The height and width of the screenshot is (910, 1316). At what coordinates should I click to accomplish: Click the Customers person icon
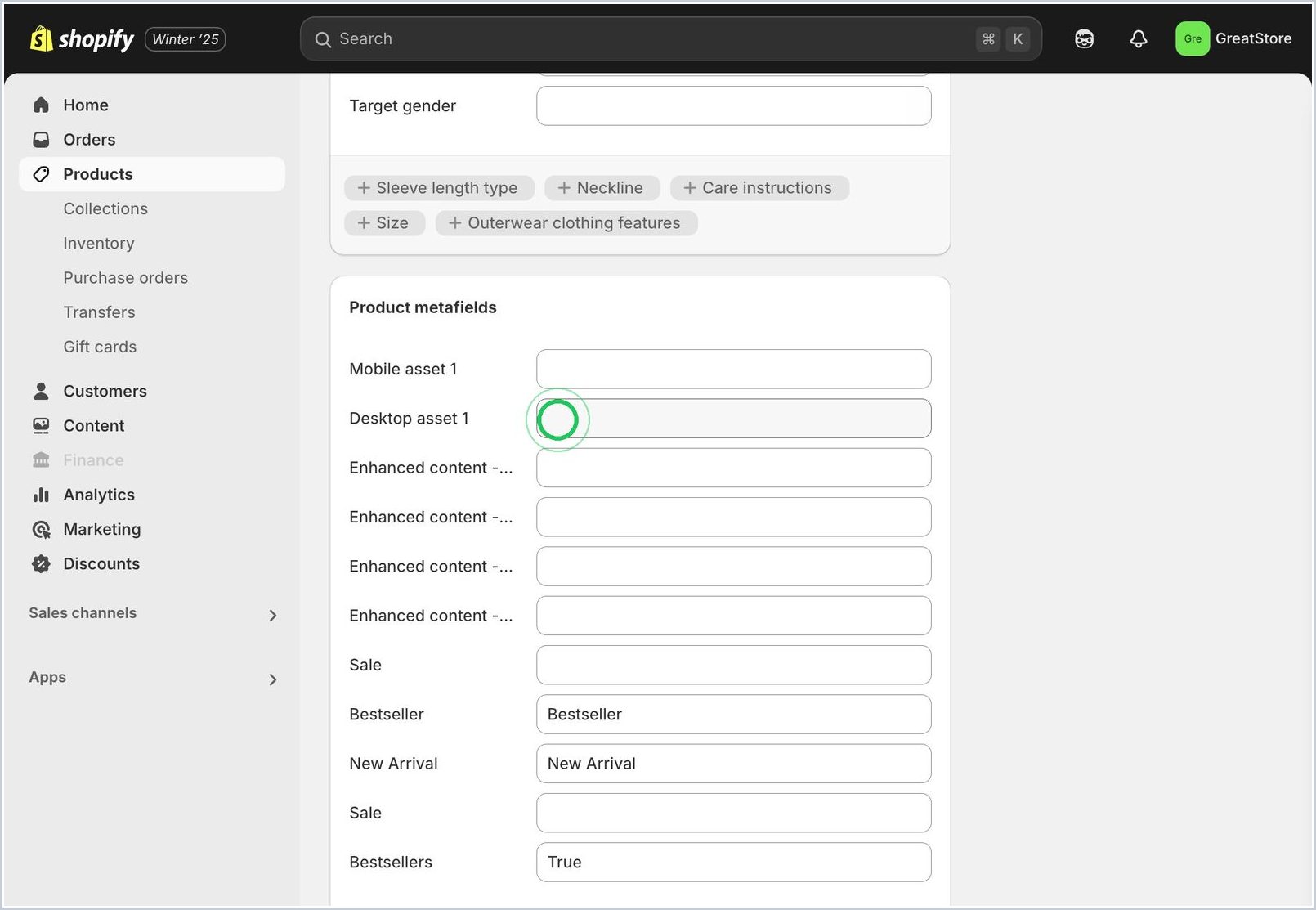(41, 391)
